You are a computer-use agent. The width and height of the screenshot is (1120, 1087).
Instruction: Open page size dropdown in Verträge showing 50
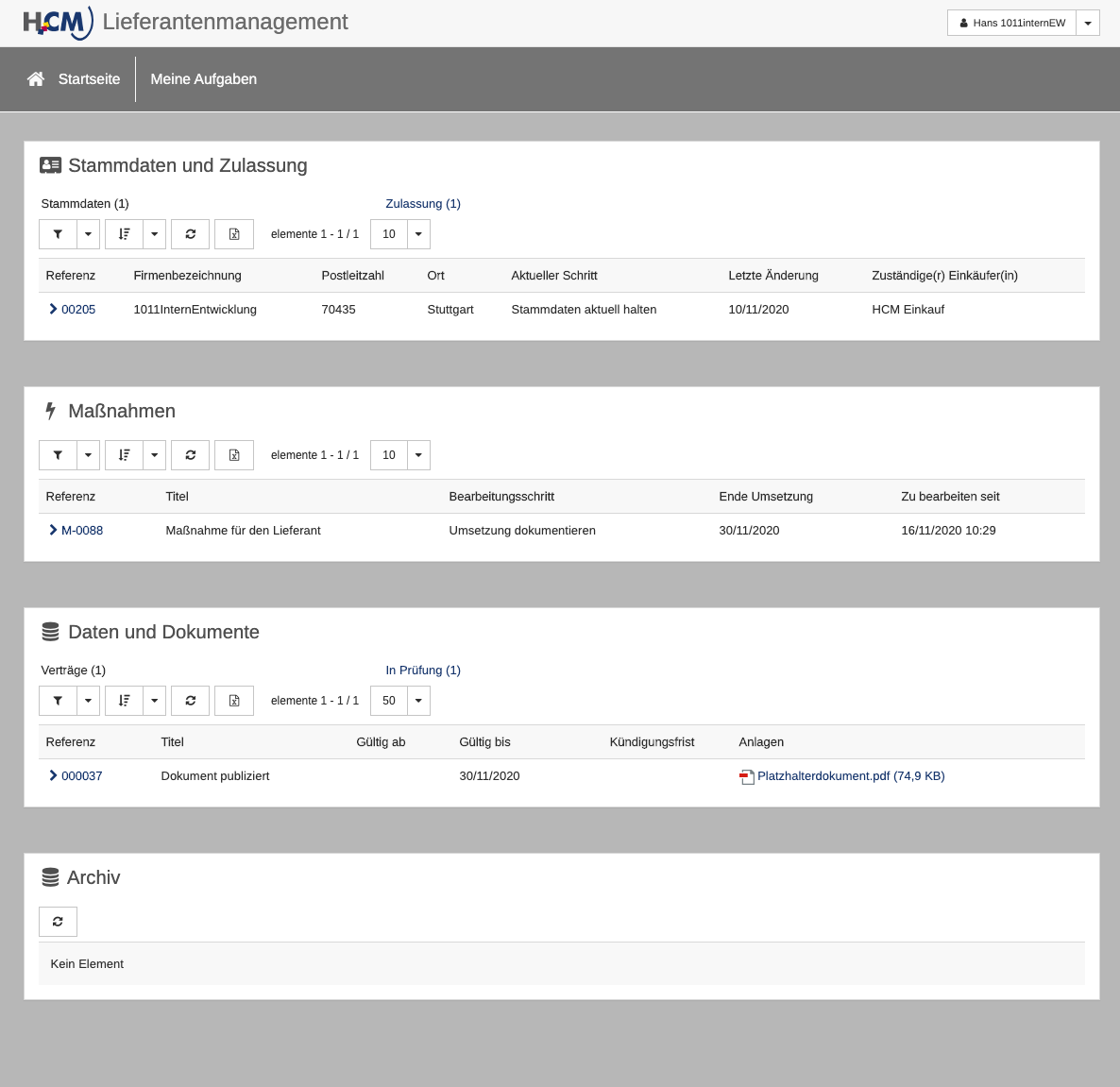[x=418, y=701]
